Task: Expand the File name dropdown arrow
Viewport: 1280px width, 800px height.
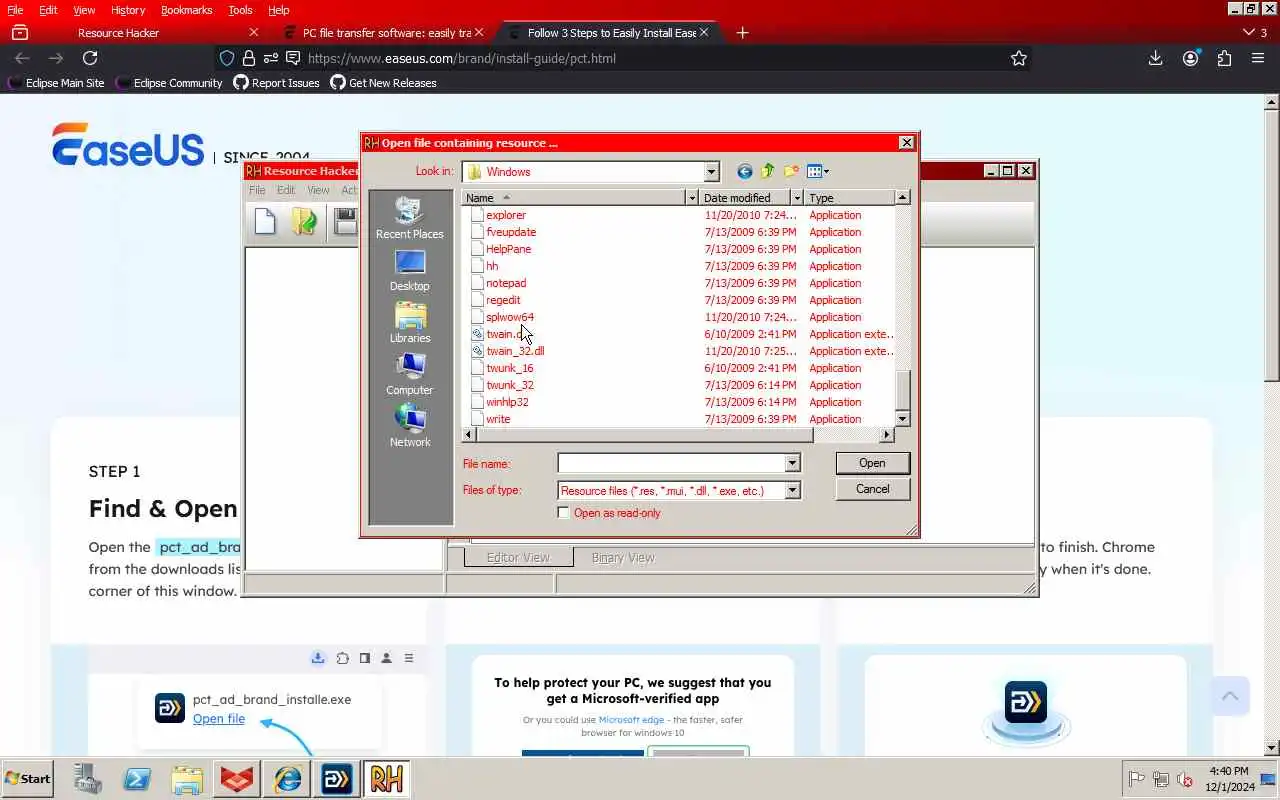Action: pos(792,463)
